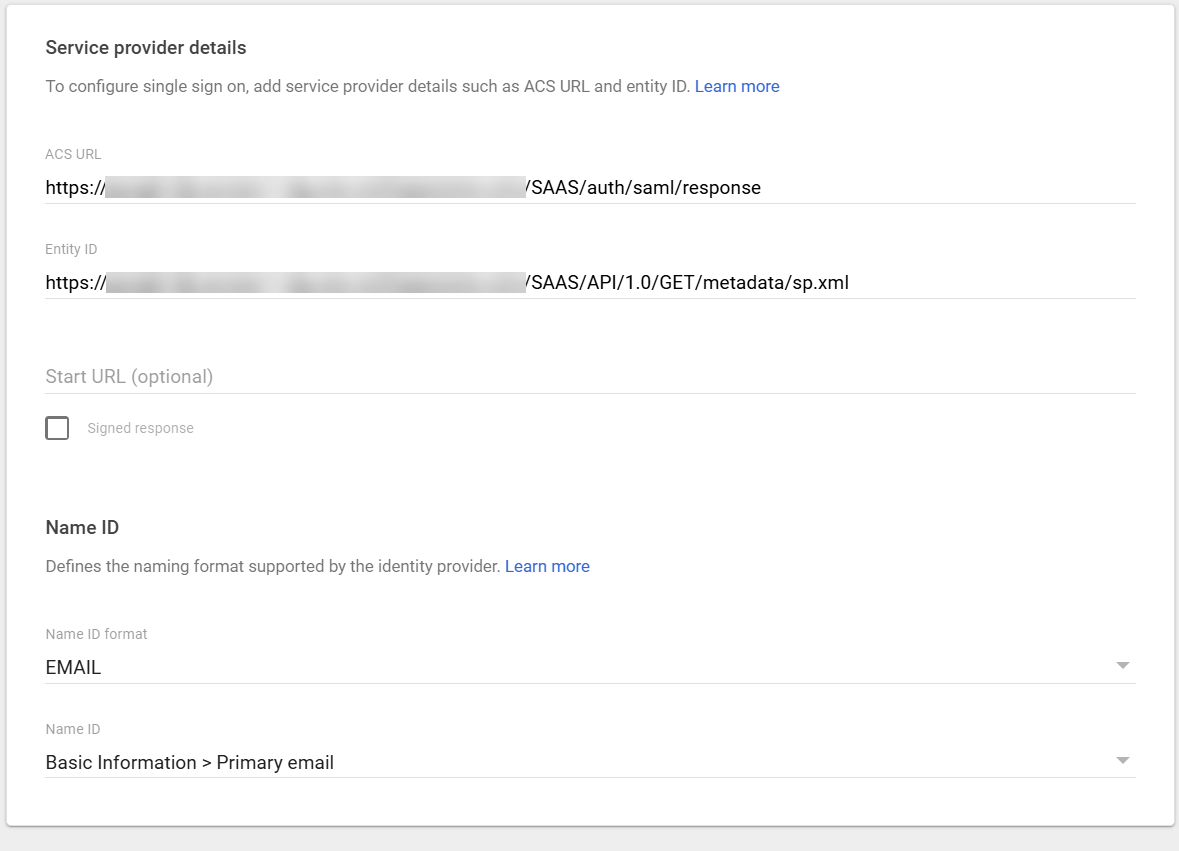1179x851 pixels.
Task: Click Basic Information > Primary email value
Action: coord(189,762)
